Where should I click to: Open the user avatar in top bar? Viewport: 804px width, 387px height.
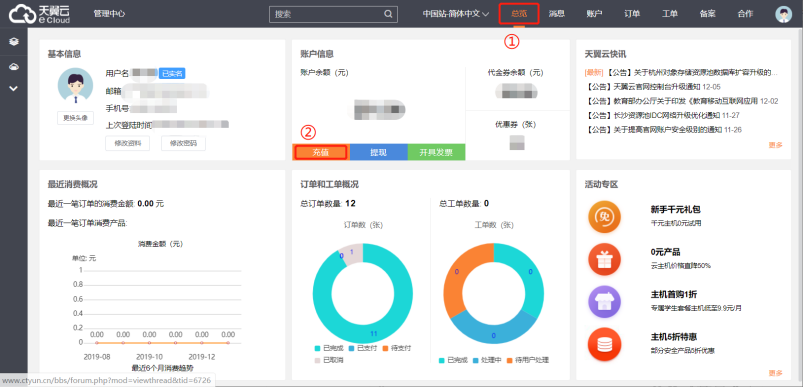(x=783, y=14)
